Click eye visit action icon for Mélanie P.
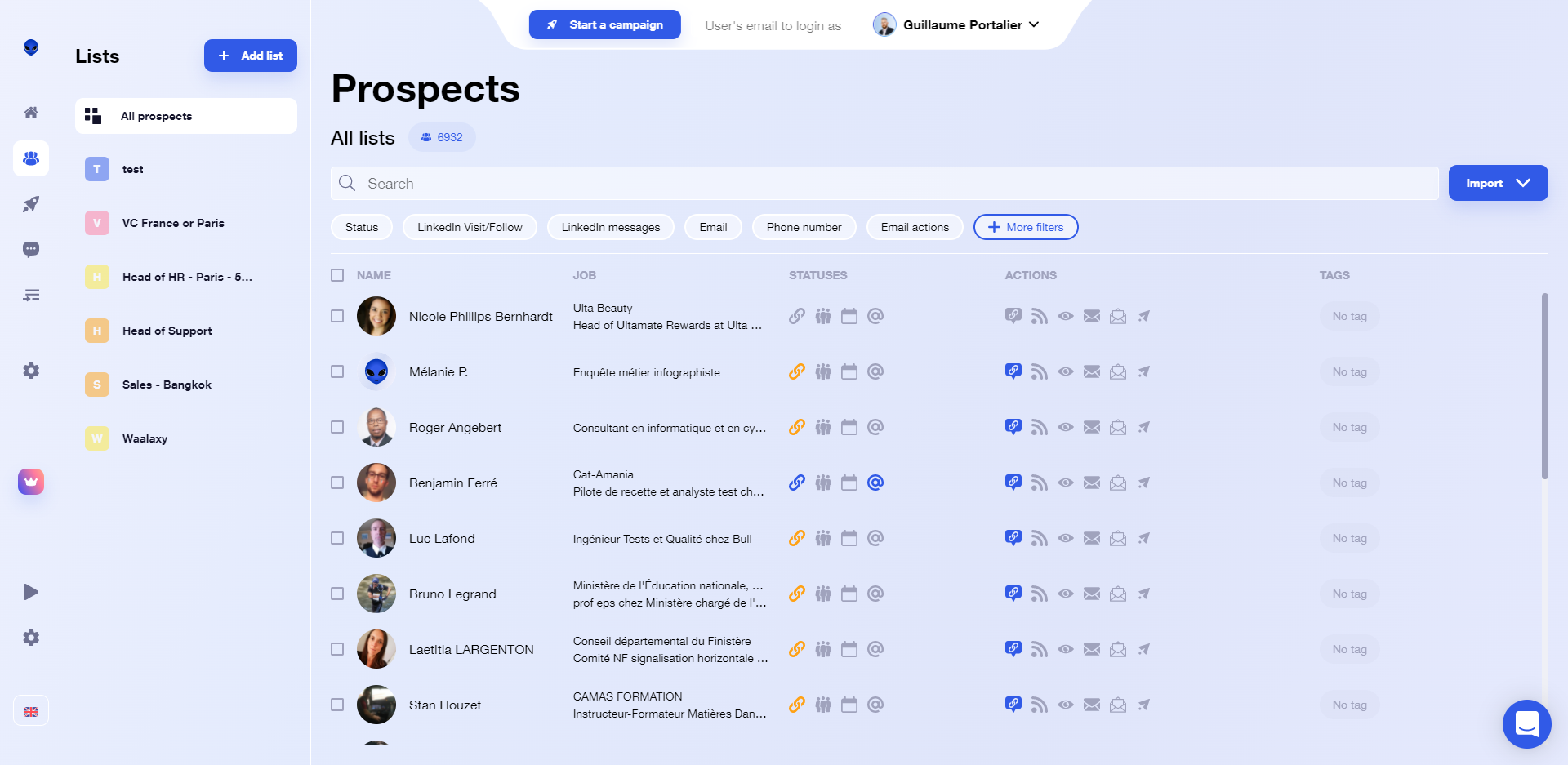 (1066, 371)
